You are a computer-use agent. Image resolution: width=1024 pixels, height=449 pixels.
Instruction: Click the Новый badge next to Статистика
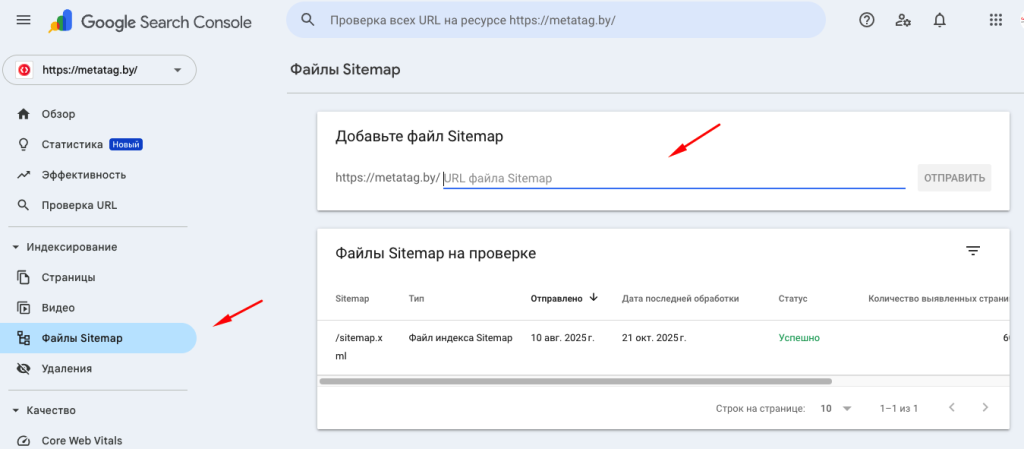[126, 144]
